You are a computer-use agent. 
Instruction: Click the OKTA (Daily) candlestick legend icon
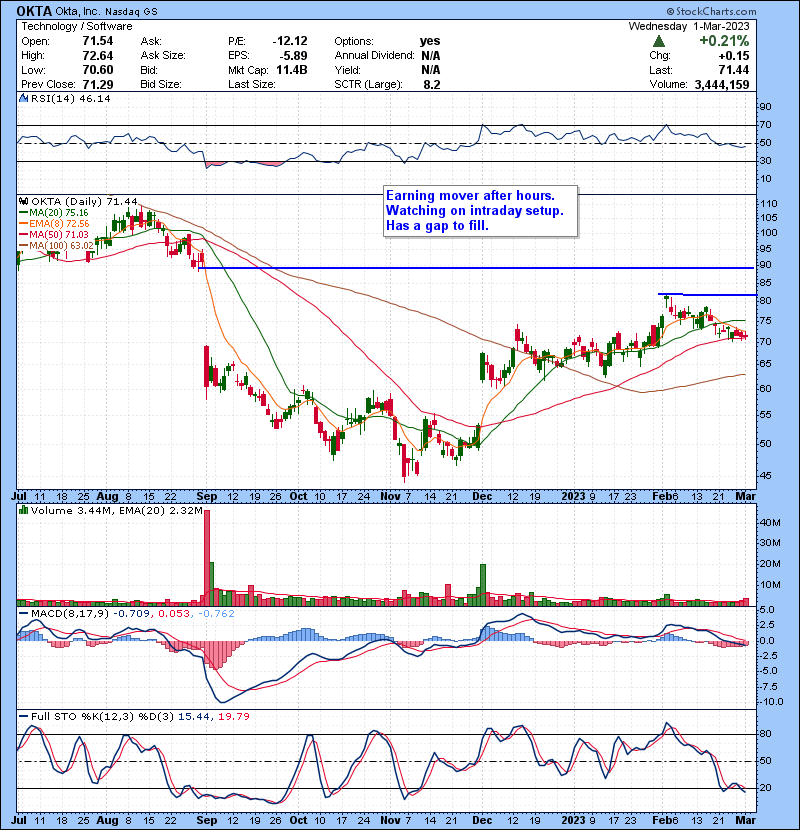(23, 201)
